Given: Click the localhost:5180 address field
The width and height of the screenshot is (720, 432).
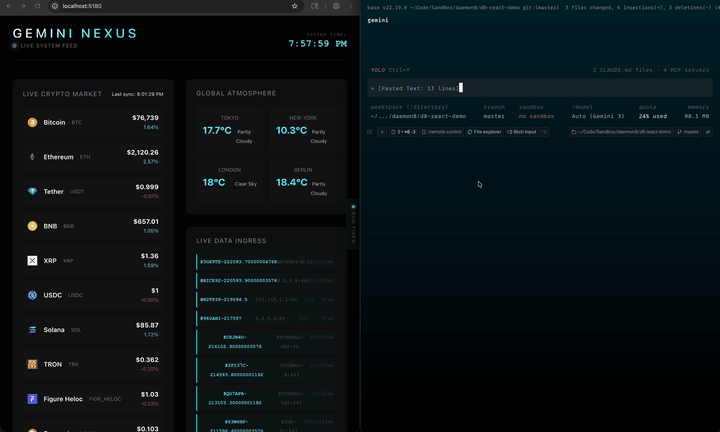Looking at the screenshot, I should click(x=177, y=6).
